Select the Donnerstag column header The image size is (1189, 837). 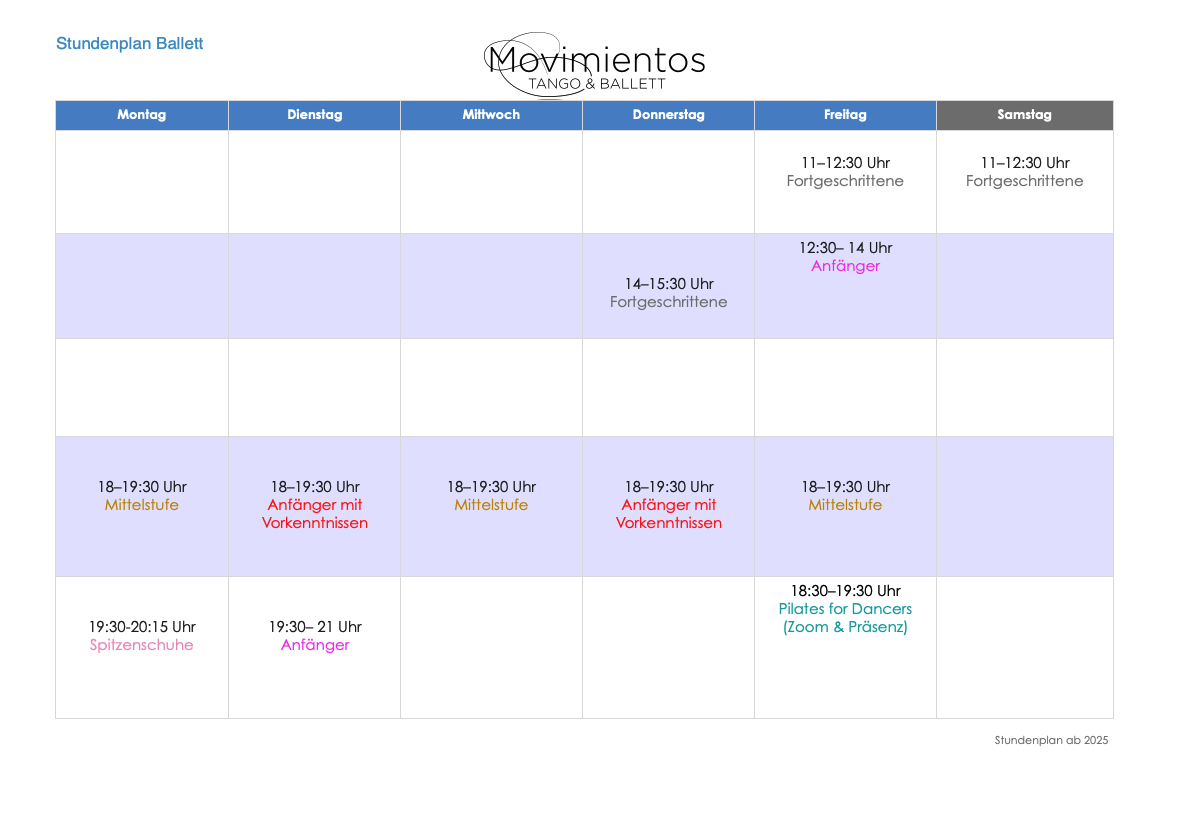coord(669,115)
